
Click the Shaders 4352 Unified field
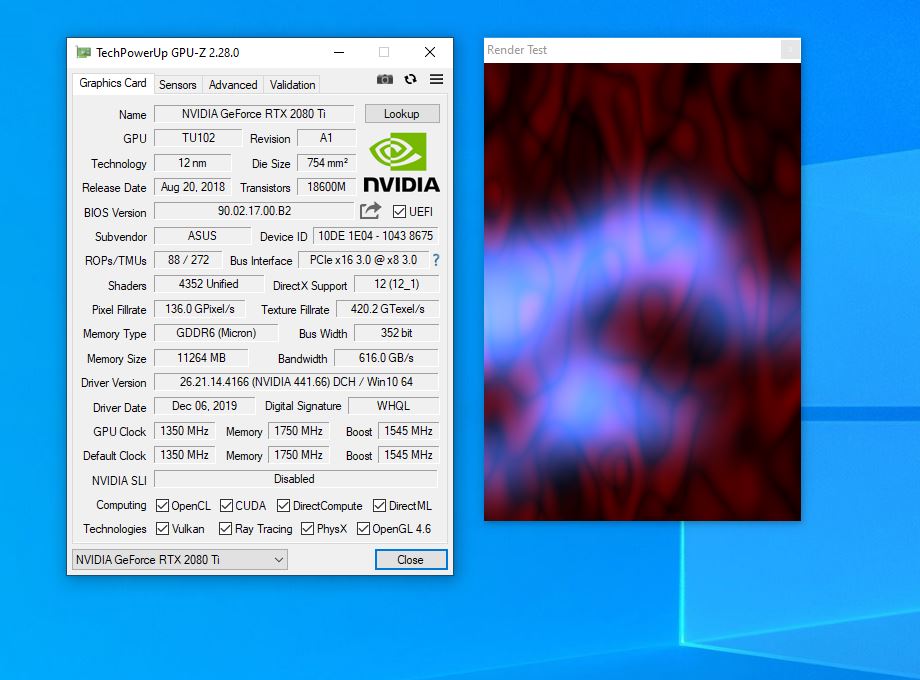[209, 284]
